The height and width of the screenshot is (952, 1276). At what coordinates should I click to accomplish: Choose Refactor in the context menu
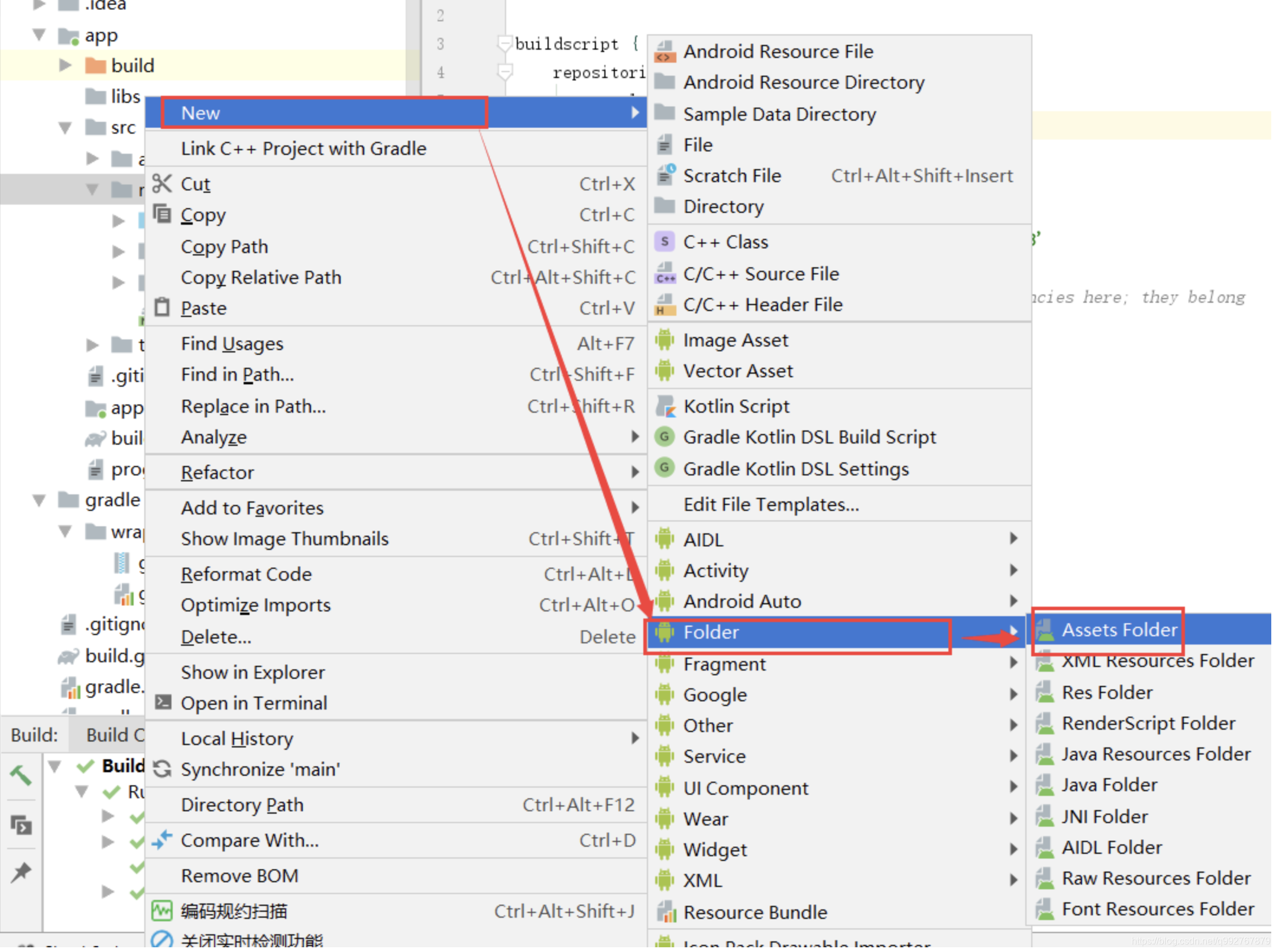click(217, 472)
